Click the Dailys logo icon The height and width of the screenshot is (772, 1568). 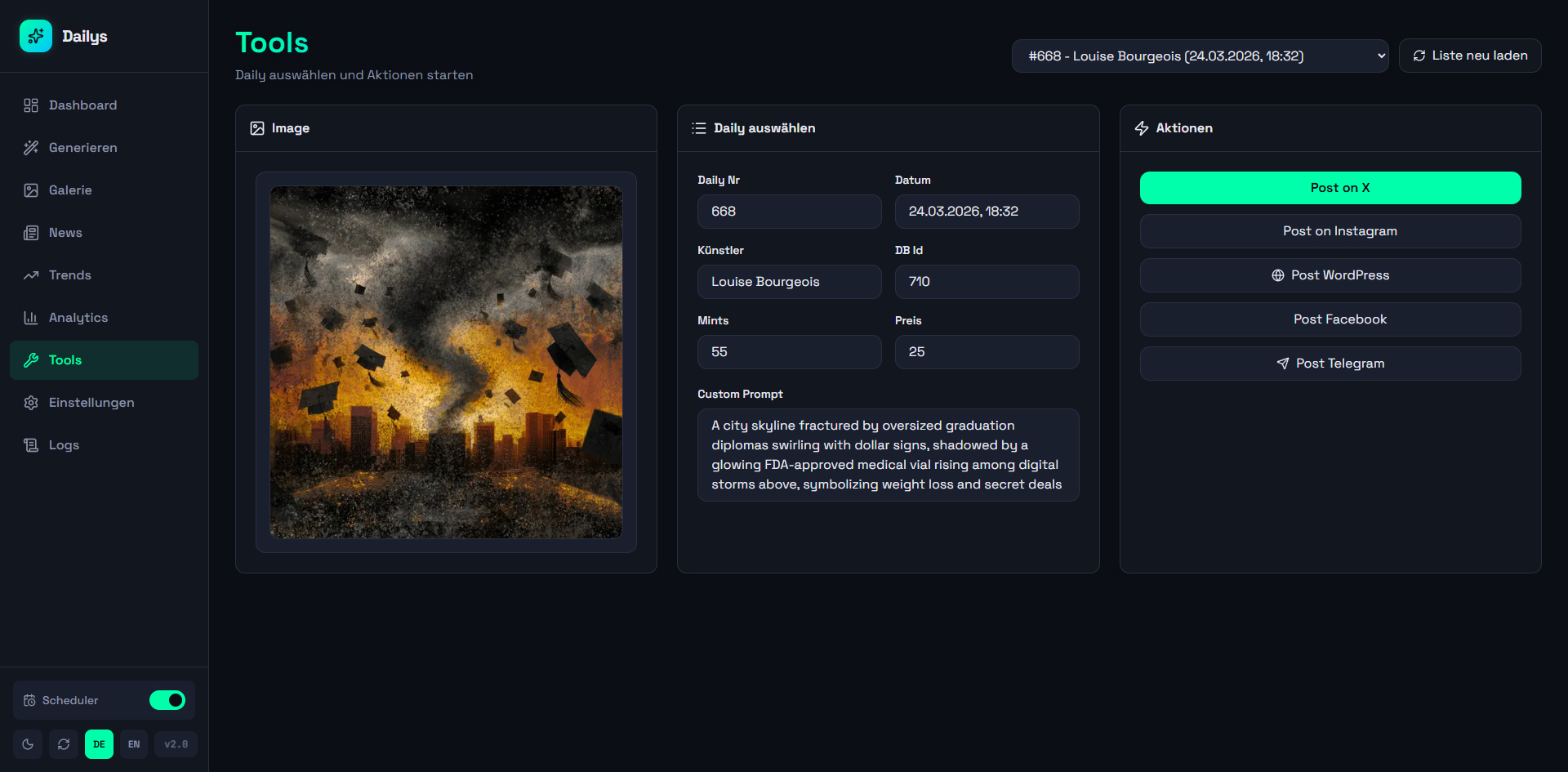point(36,36)
